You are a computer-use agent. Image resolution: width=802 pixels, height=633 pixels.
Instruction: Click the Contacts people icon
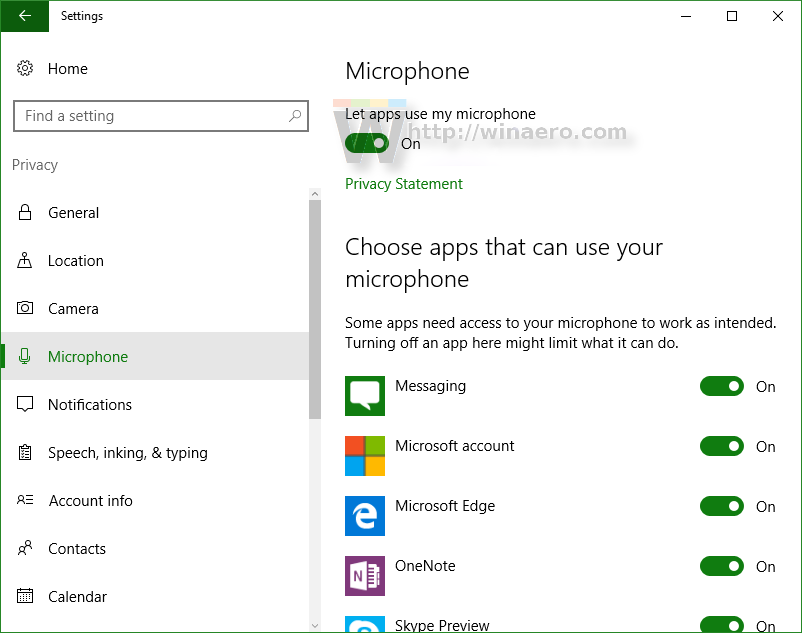pos(25,548)
